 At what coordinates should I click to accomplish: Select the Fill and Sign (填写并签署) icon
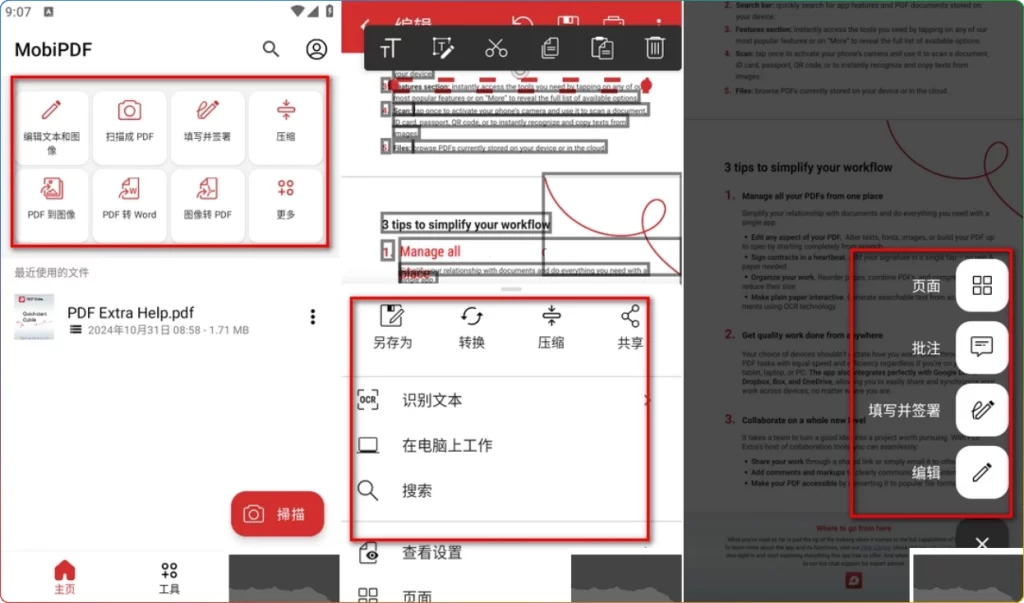(981, 410)
